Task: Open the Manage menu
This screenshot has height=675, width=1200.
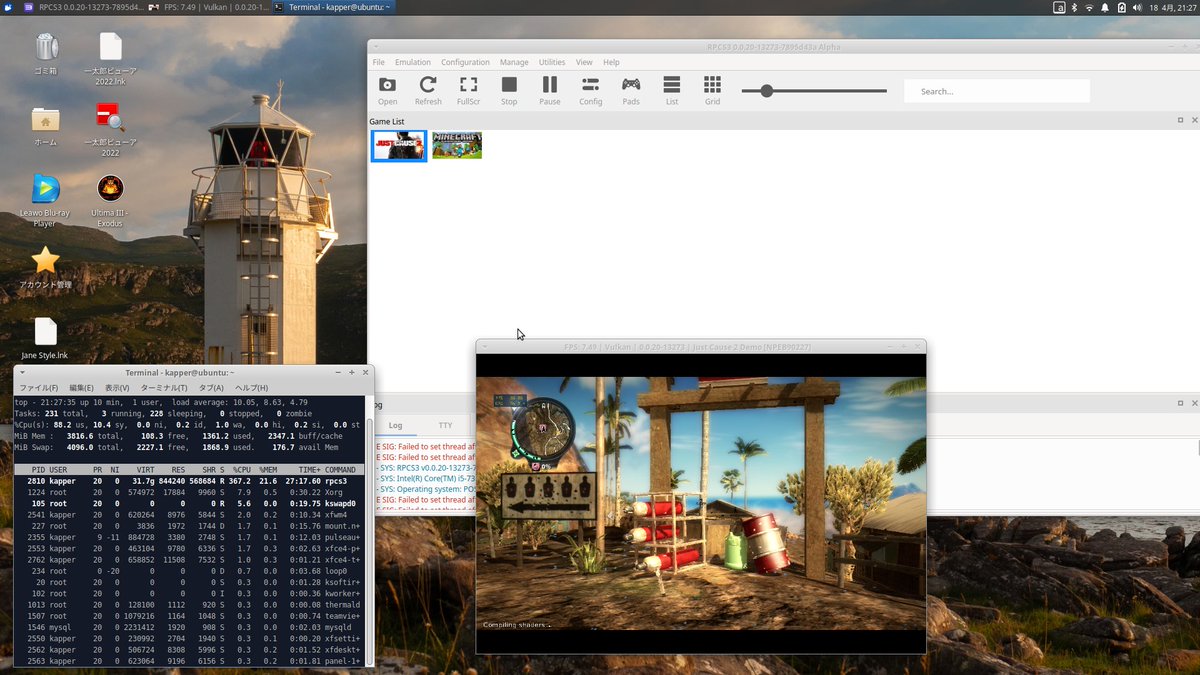Action: coord(514,62)
